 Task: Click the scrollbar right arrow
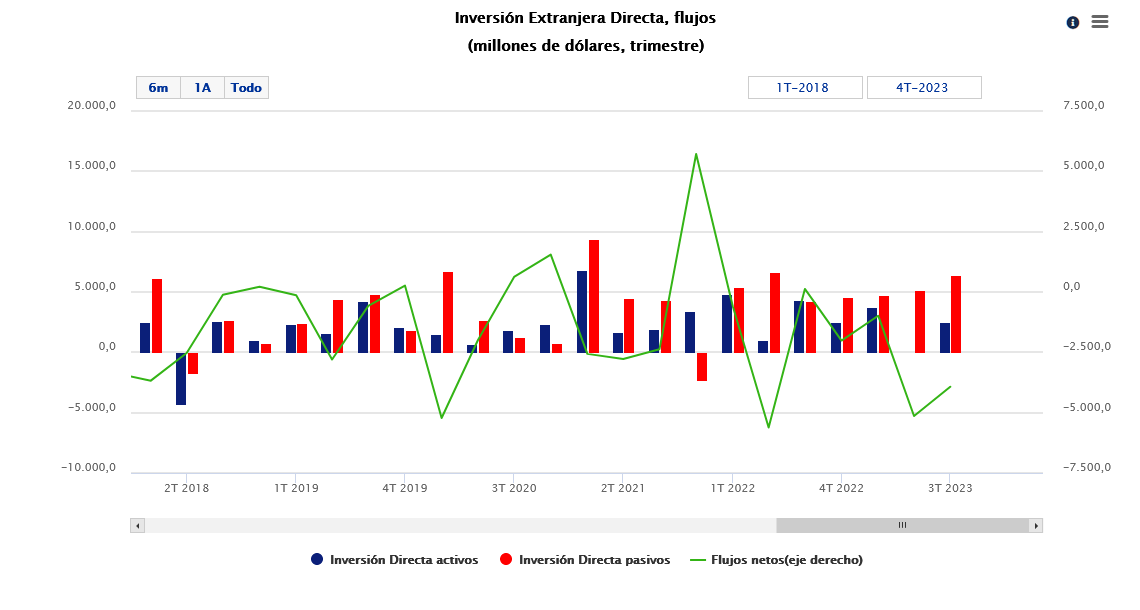point(1036,525)
